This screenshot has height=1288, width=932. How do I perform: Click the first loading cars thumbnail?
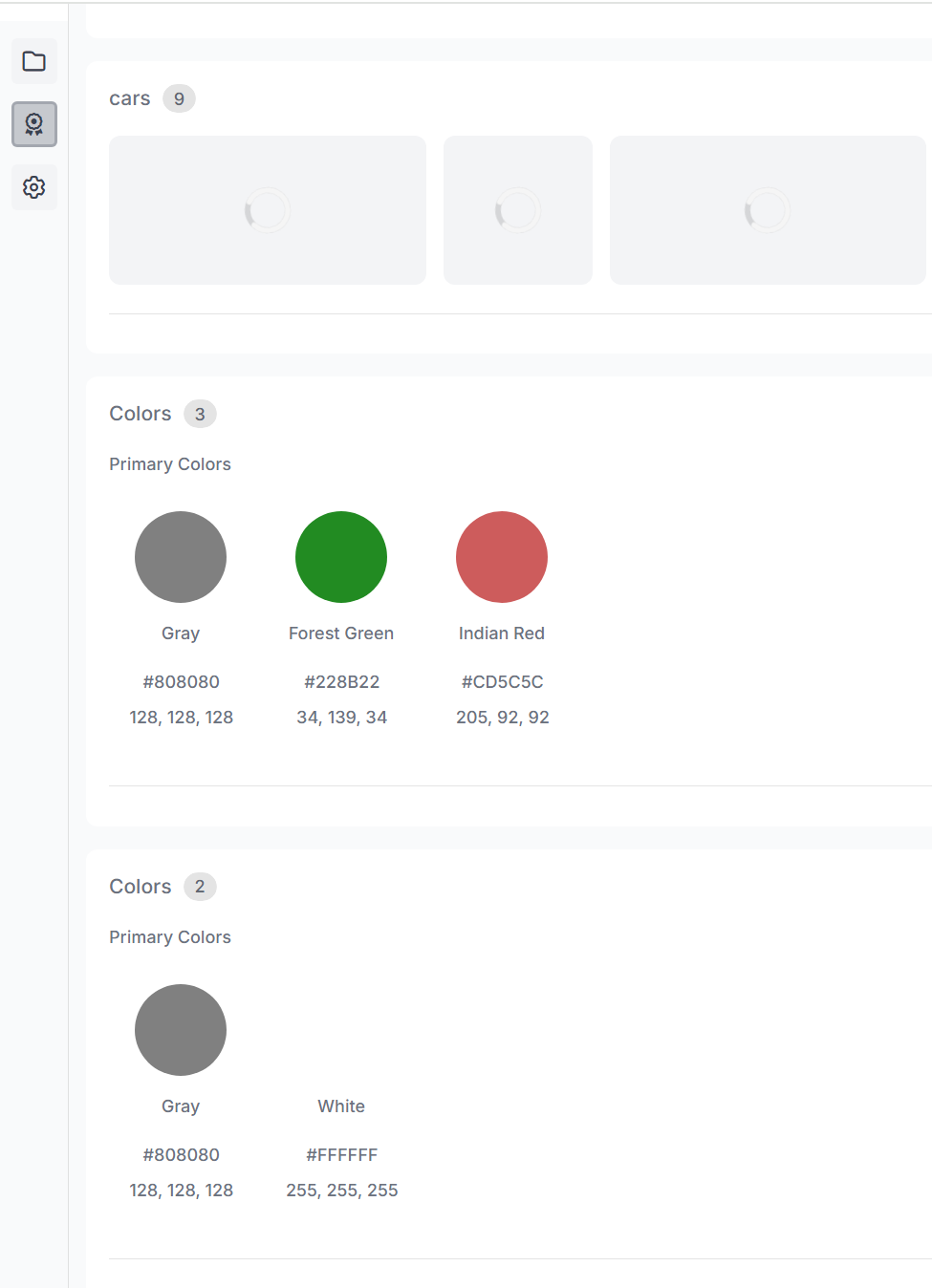268,210
